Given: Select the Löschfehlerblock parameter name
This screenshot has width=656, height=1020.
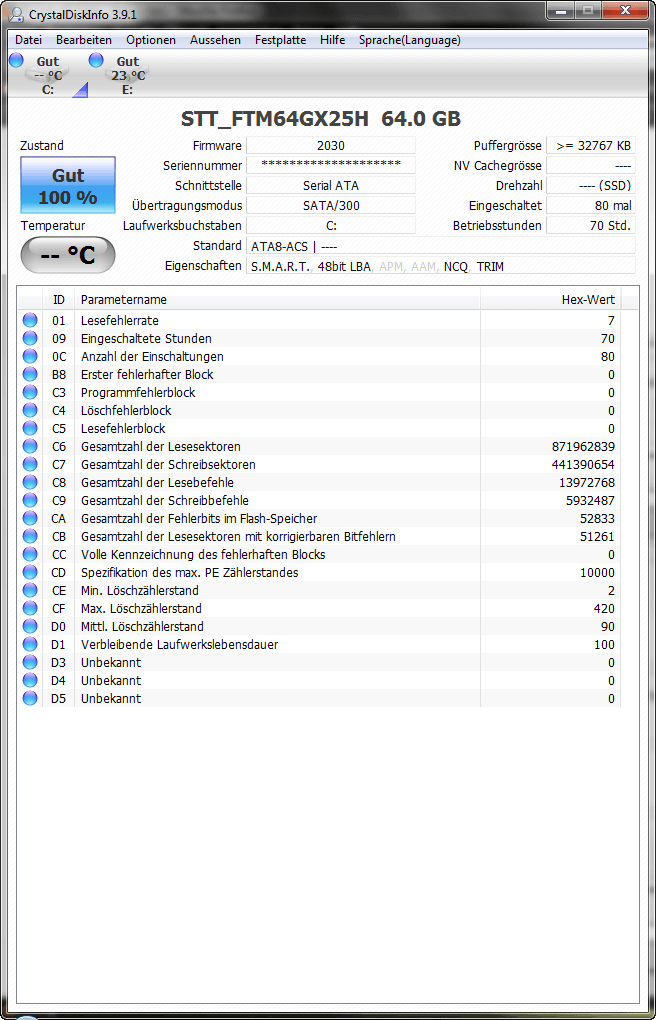Looking at the screenshot, I should coord(126,410).
